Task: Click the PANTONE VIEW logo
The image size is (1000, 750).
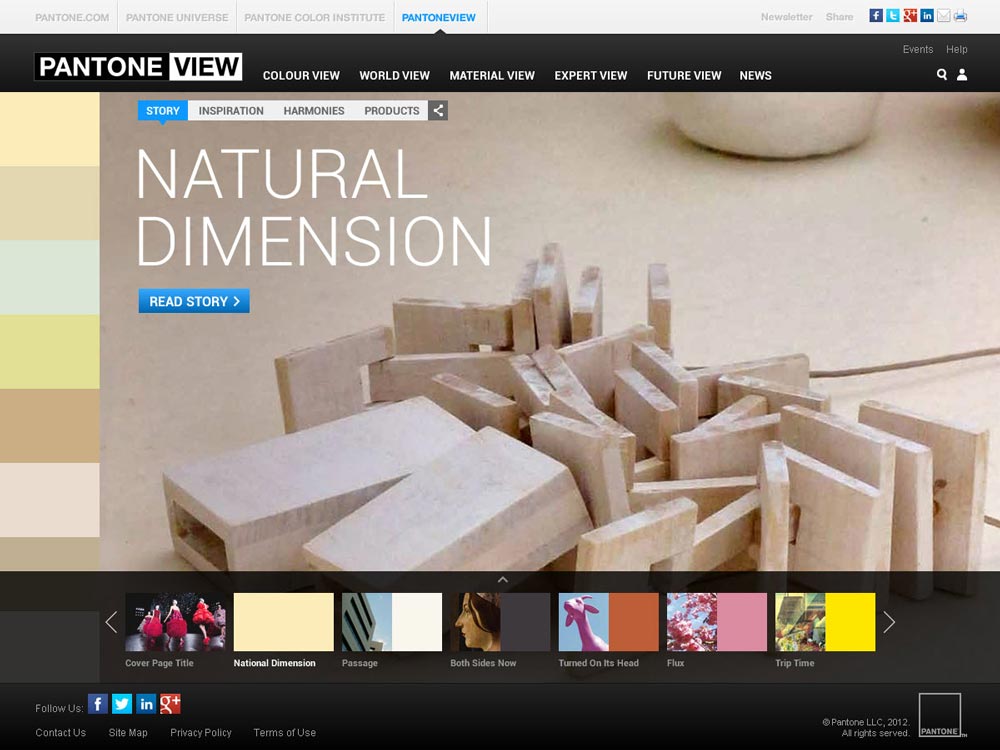Action: pos(138,66)
